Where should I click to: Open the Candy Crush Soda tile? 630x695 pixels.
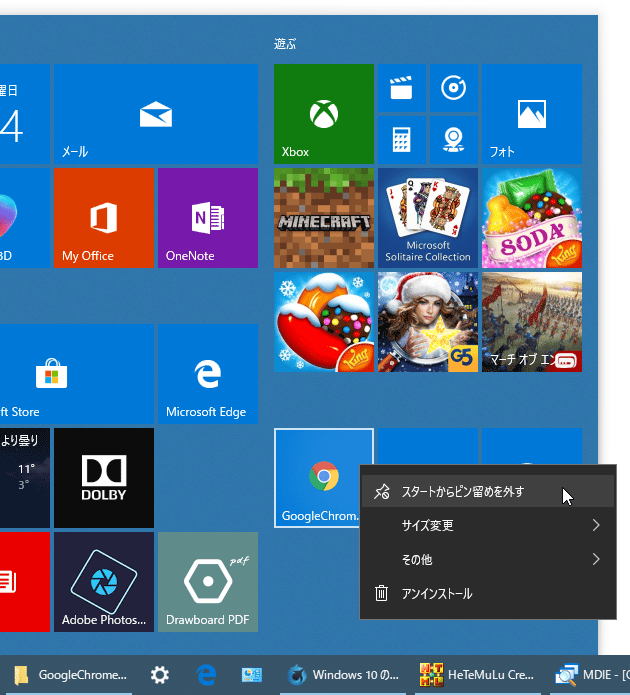point(532,218)
